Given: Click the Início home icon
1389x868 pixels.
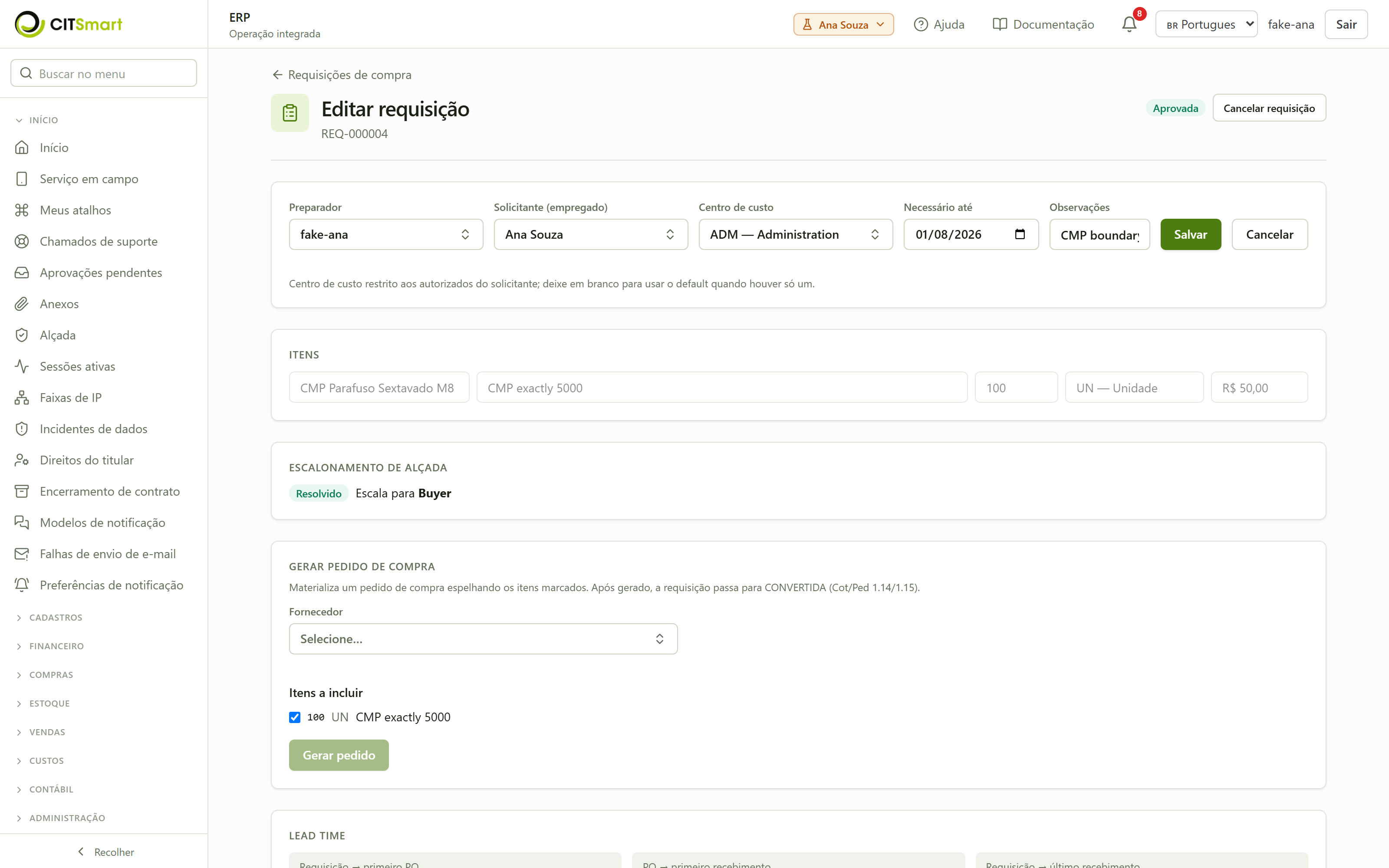Looking at the screenshot, I should [22, 148].
